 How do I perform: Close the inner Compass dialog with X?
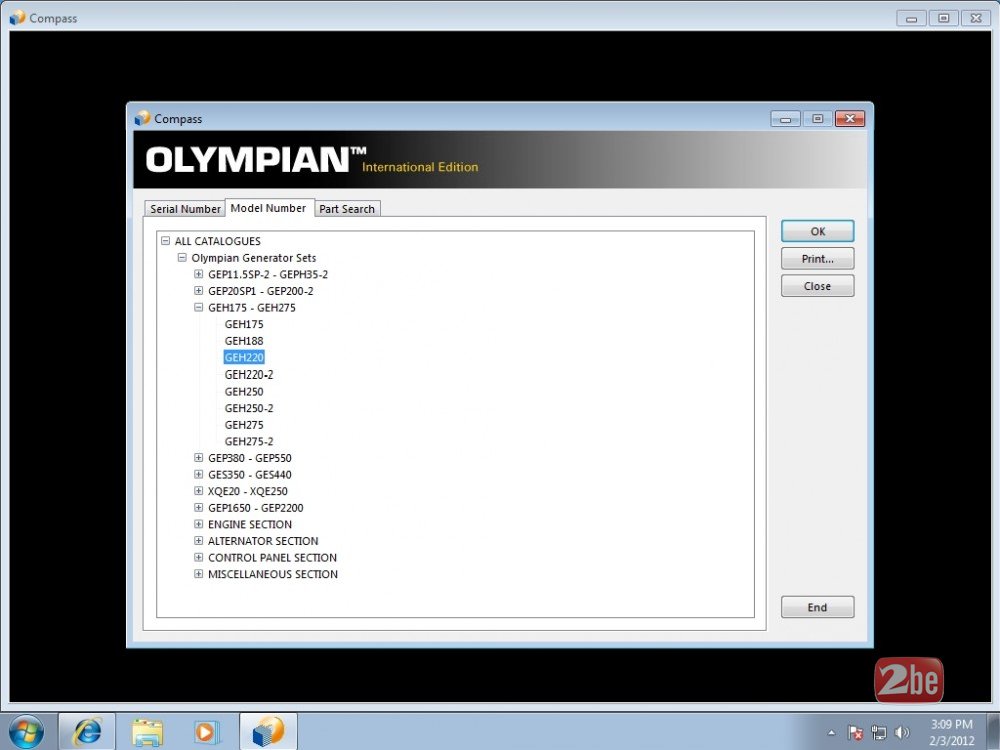click(850, 119)
